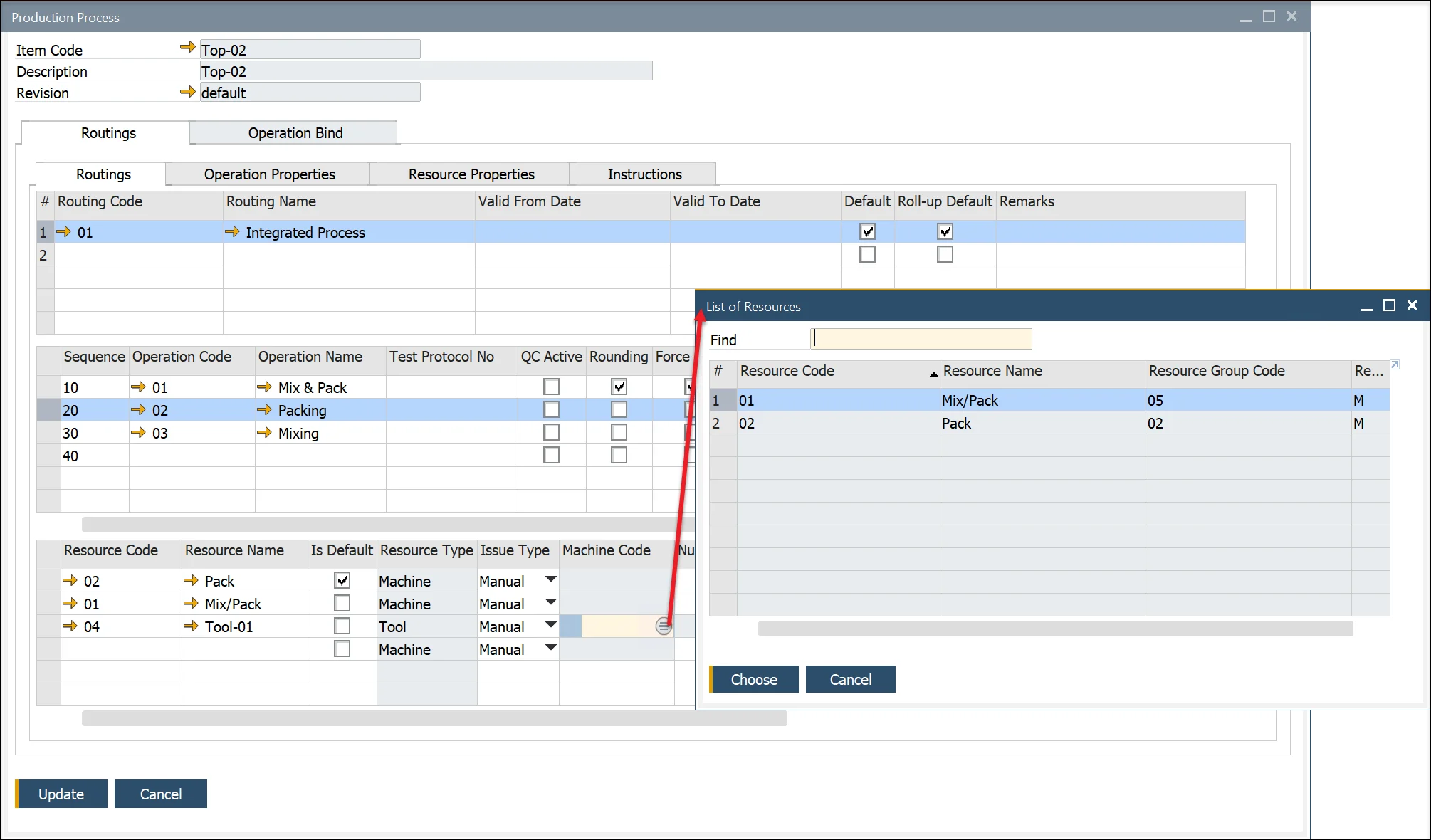Image resolution: width=1431 pixels, height=840 pixels.
Task: Click the link arrow beside Item Code
Action: point(187,48)
